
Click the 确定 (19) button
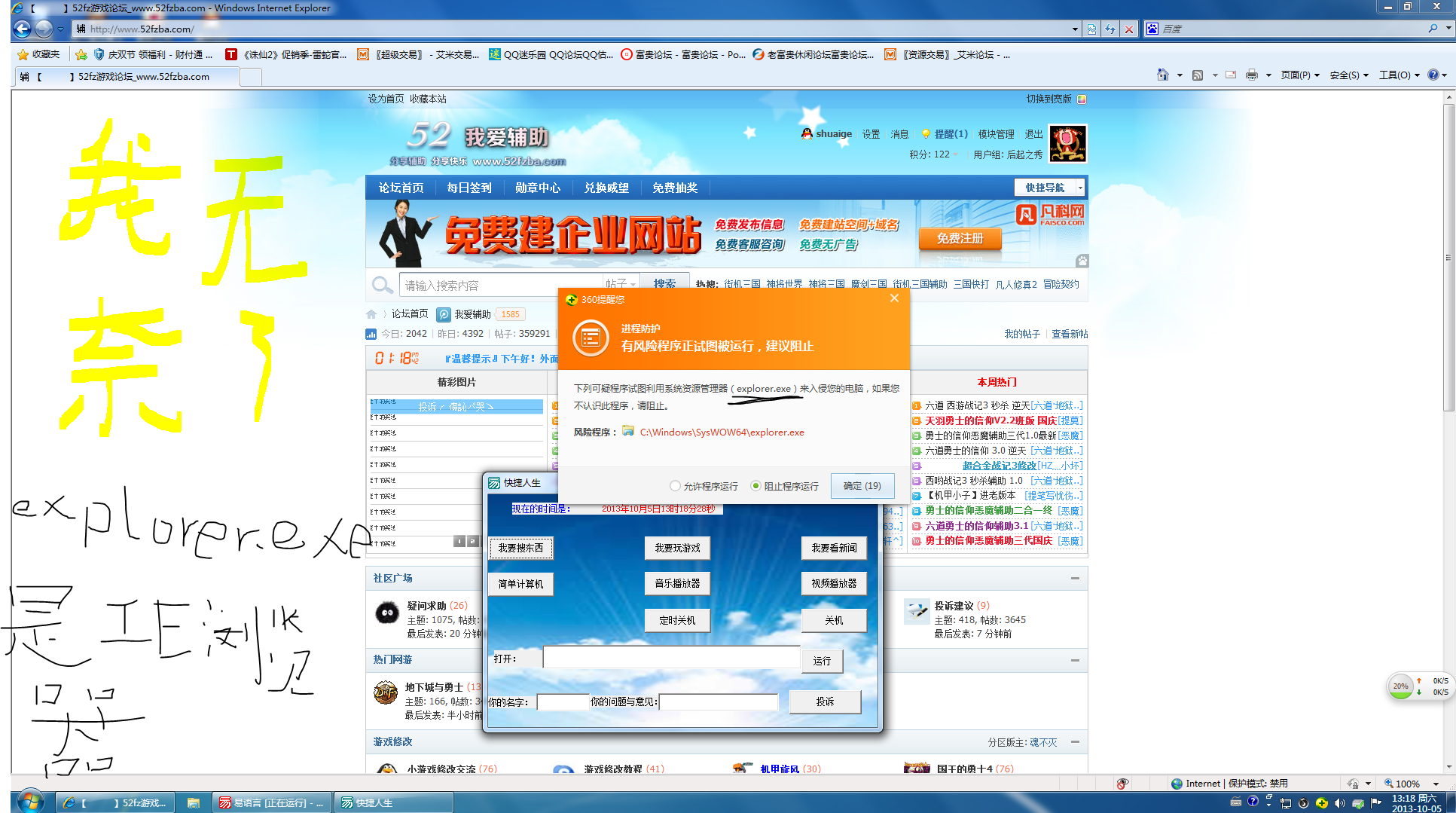tap(862, 486)
